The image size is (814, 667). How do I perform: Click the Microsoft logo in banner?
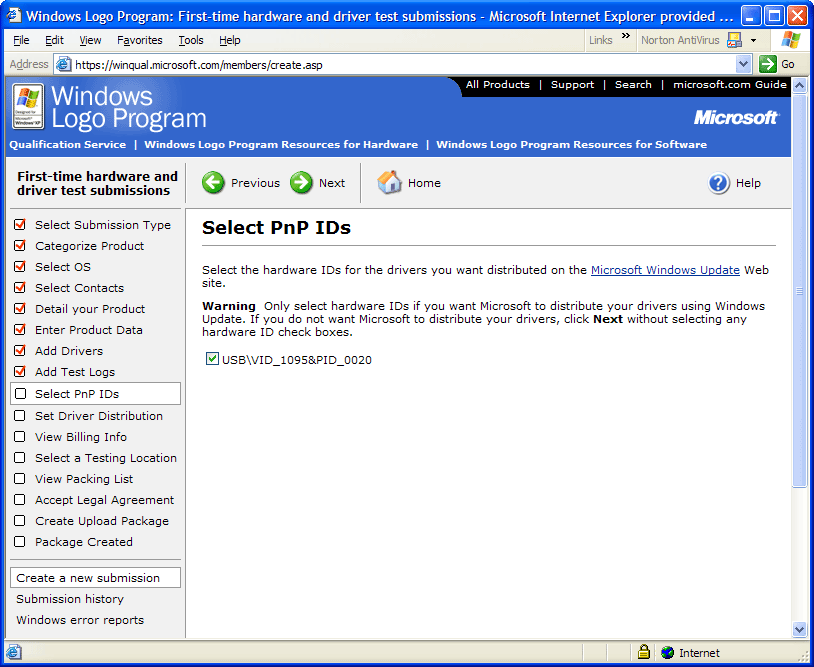(x=736, y=117)
